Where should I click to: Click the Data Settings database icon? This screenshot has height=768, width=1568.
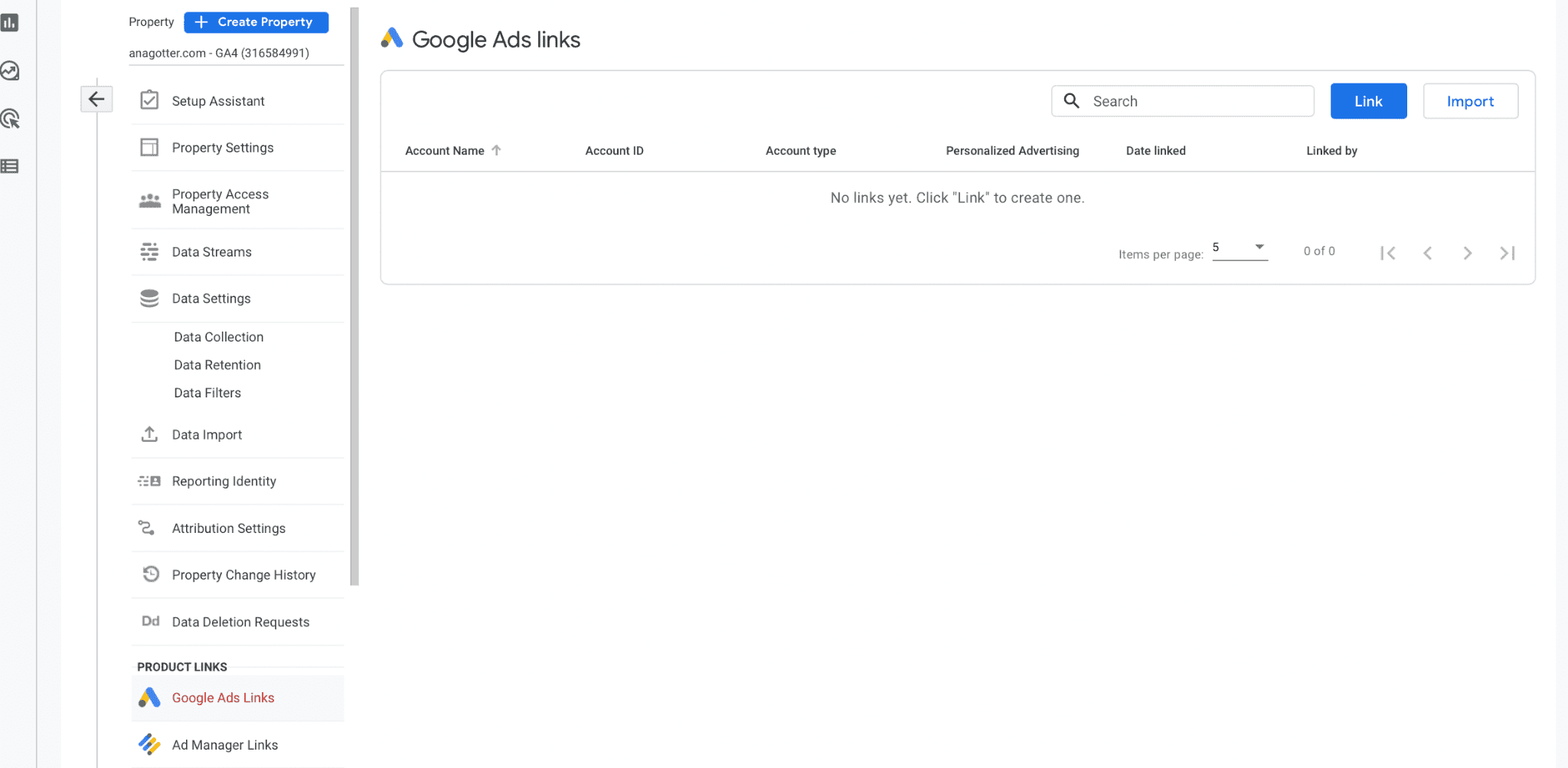pos(149,298)
